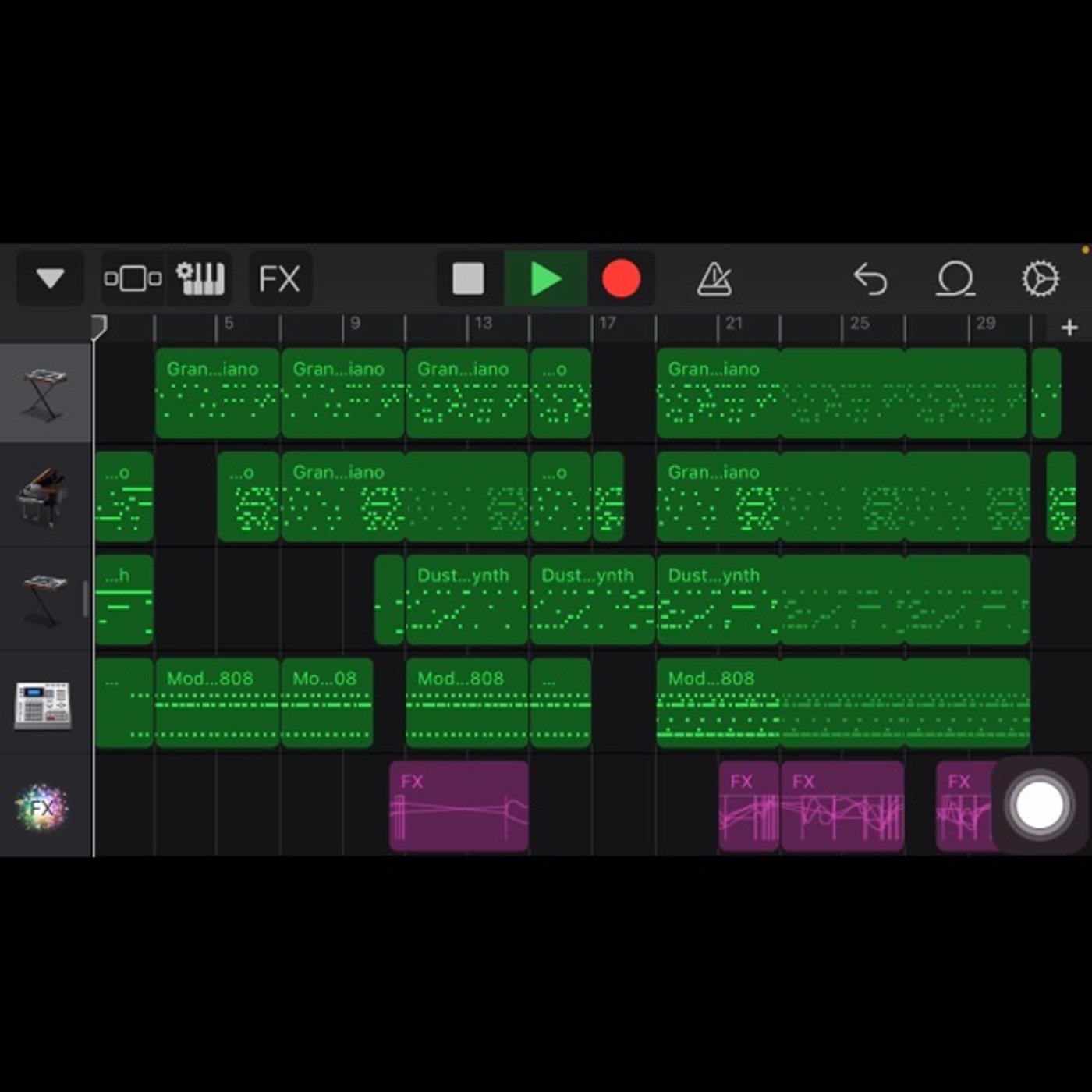Viewport: 1092px width, 1092px height.
Task: Add a song section with the plus button
Action: [1069, 328]
